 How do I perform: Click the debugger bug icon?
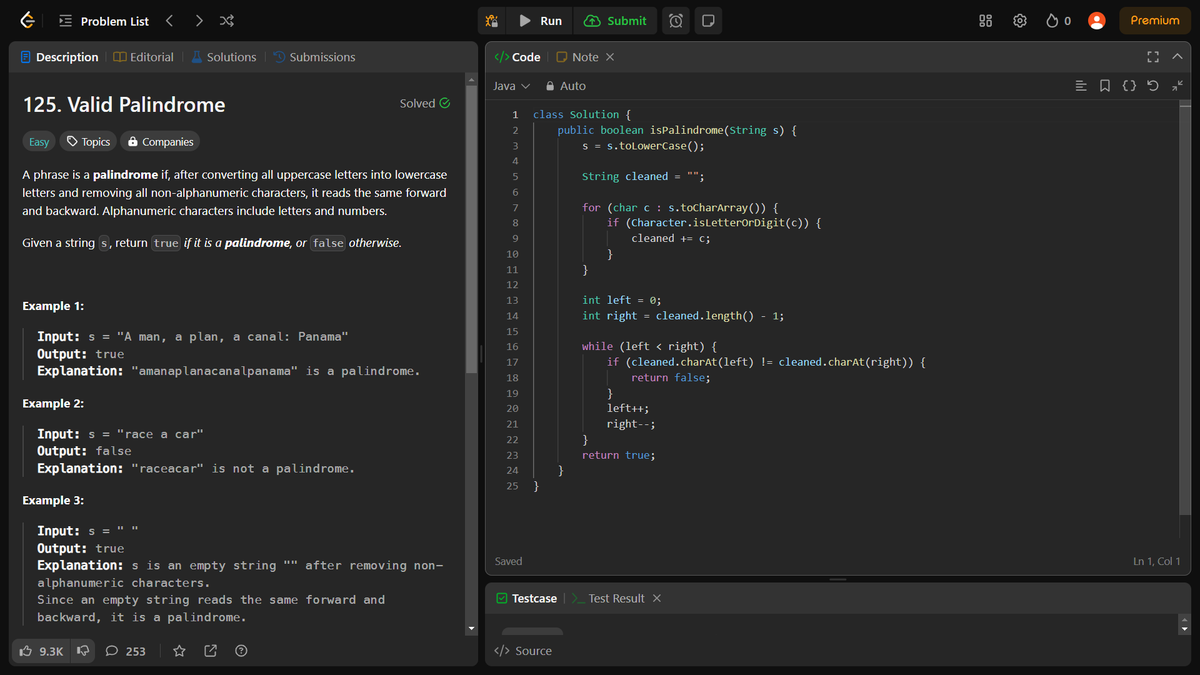[x=491, y=21]
